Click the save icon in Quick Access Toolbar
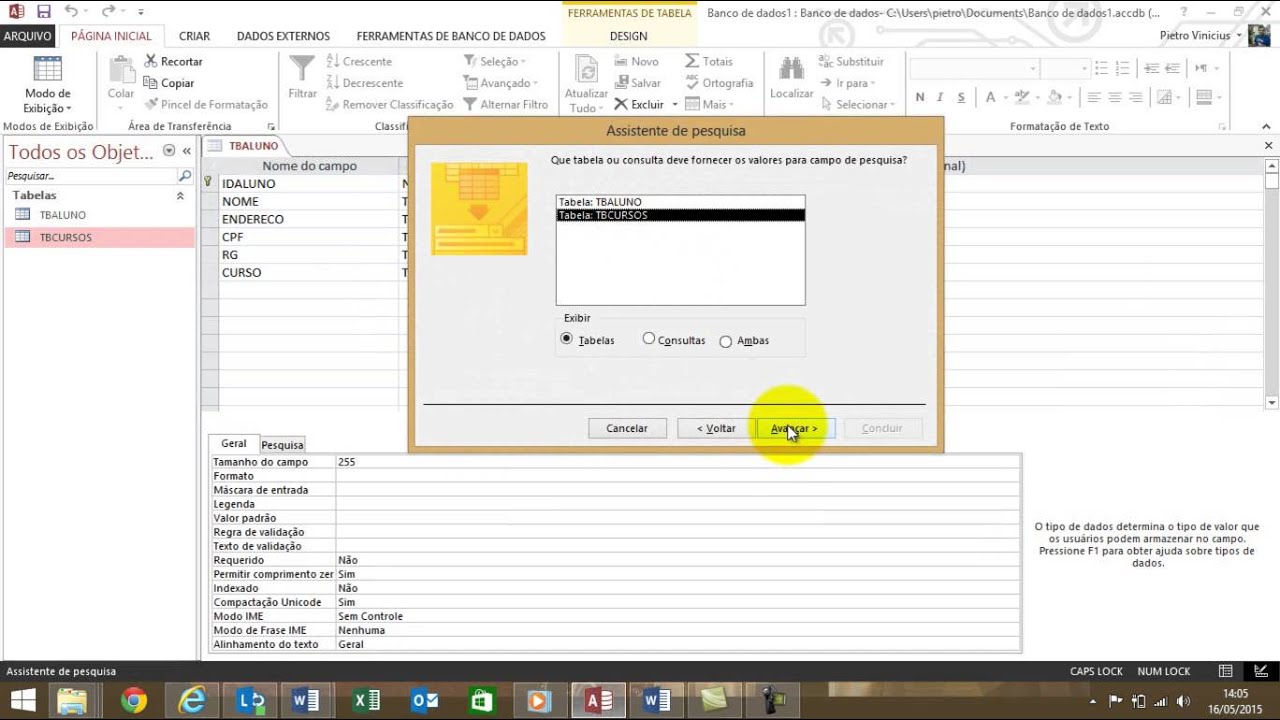Image resolution: width=1280 pixels, height=720 pixels. 44,12
